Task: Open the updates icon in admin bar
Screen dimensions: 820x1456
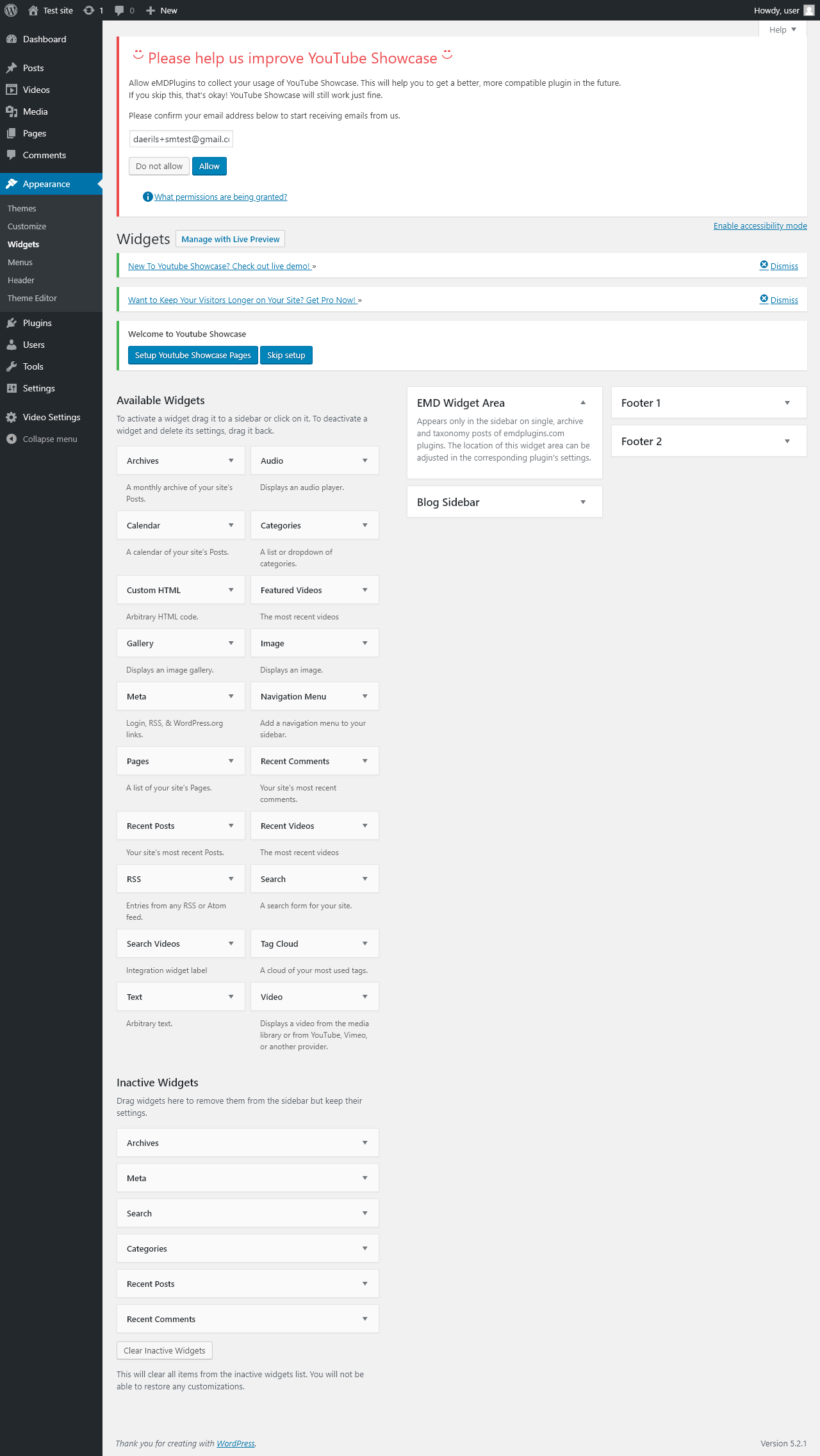Action: pos(89,10)
